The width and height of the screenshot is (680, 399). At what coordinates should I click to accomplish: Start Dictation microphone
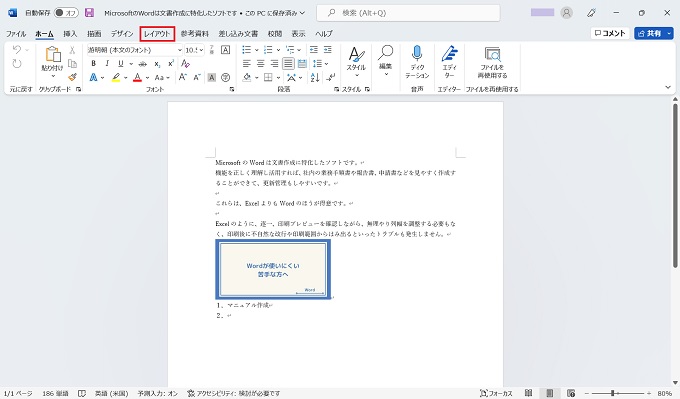417,53
